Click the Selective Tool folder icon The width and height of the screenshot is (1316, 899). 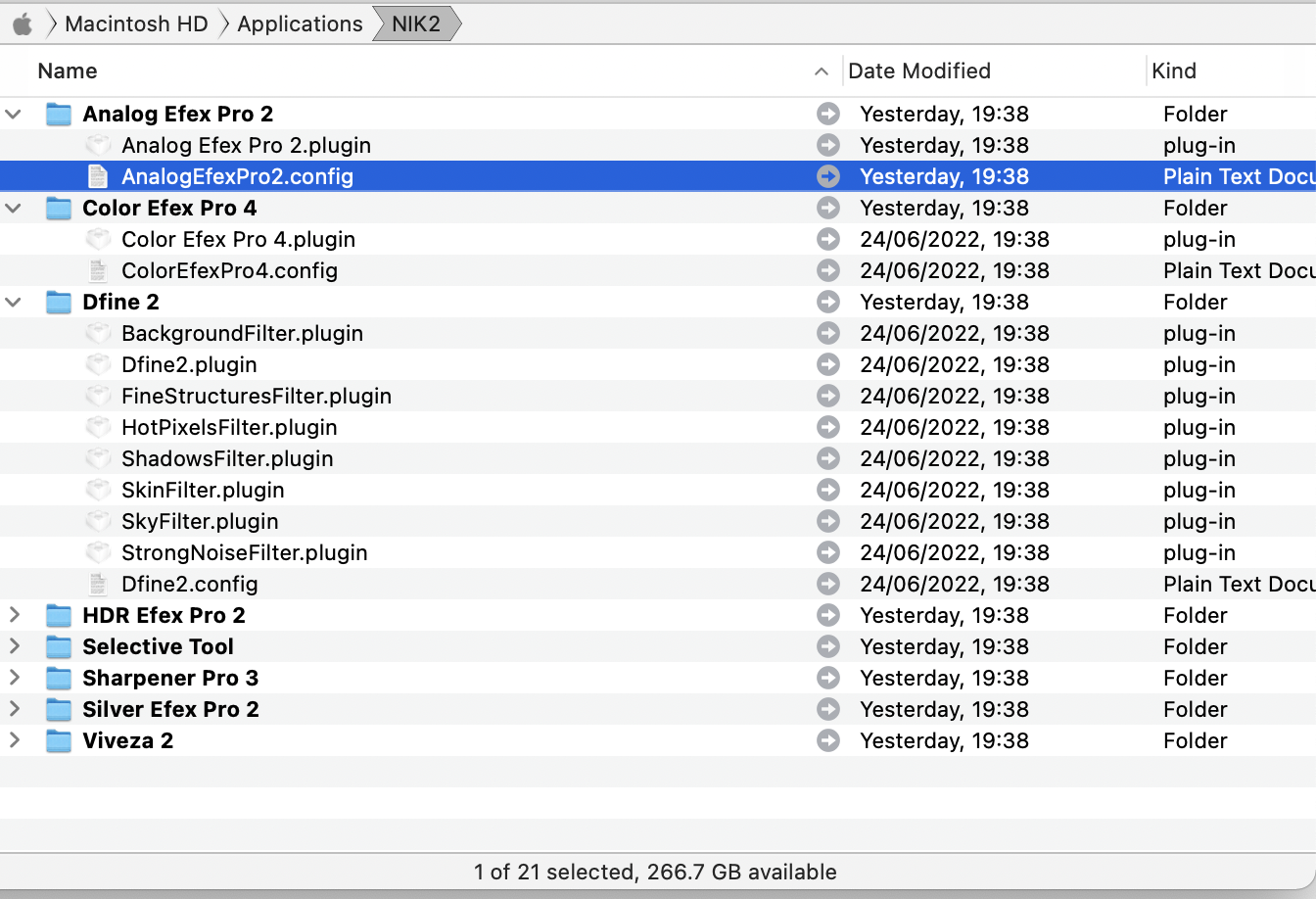click(x=59, y=646)
